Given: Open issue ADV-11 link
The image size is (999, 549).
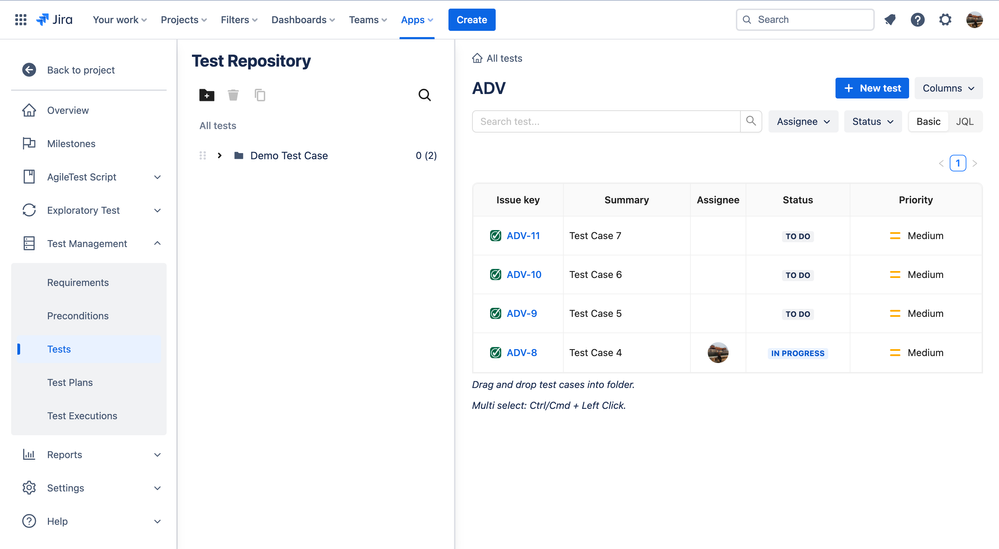Looking at the screenshot, I should pyautogui.click(x=523, y=236).
